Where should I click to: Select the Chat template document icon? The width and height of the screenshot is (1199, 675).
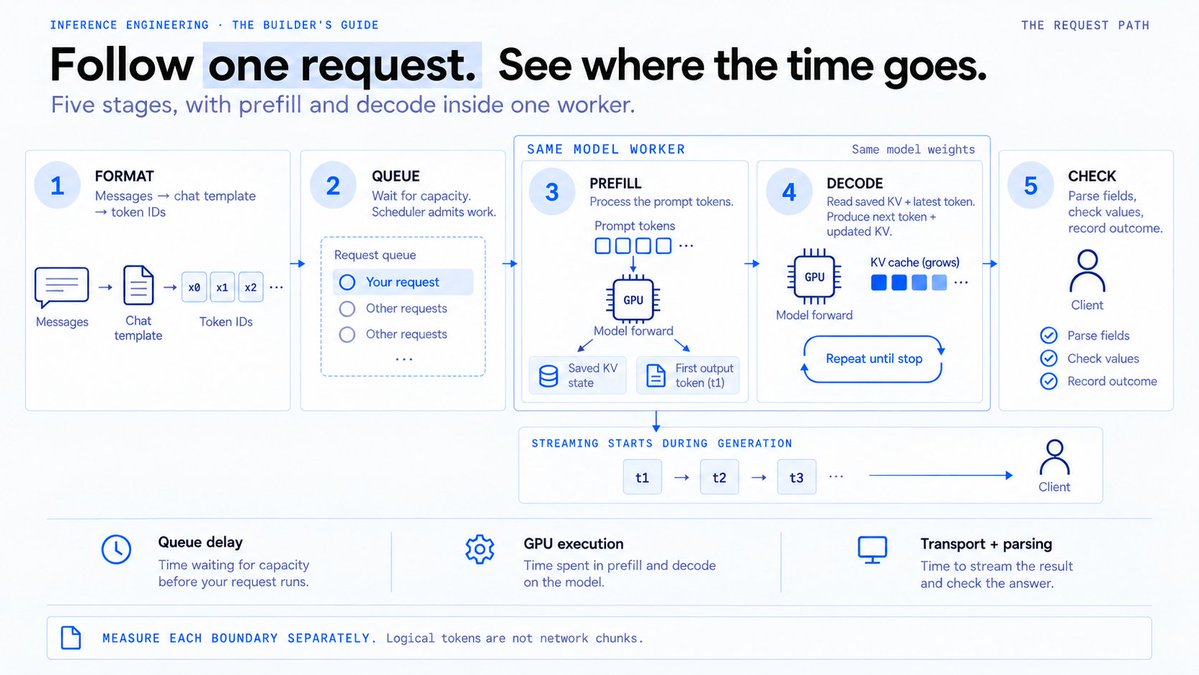point(138,286)
